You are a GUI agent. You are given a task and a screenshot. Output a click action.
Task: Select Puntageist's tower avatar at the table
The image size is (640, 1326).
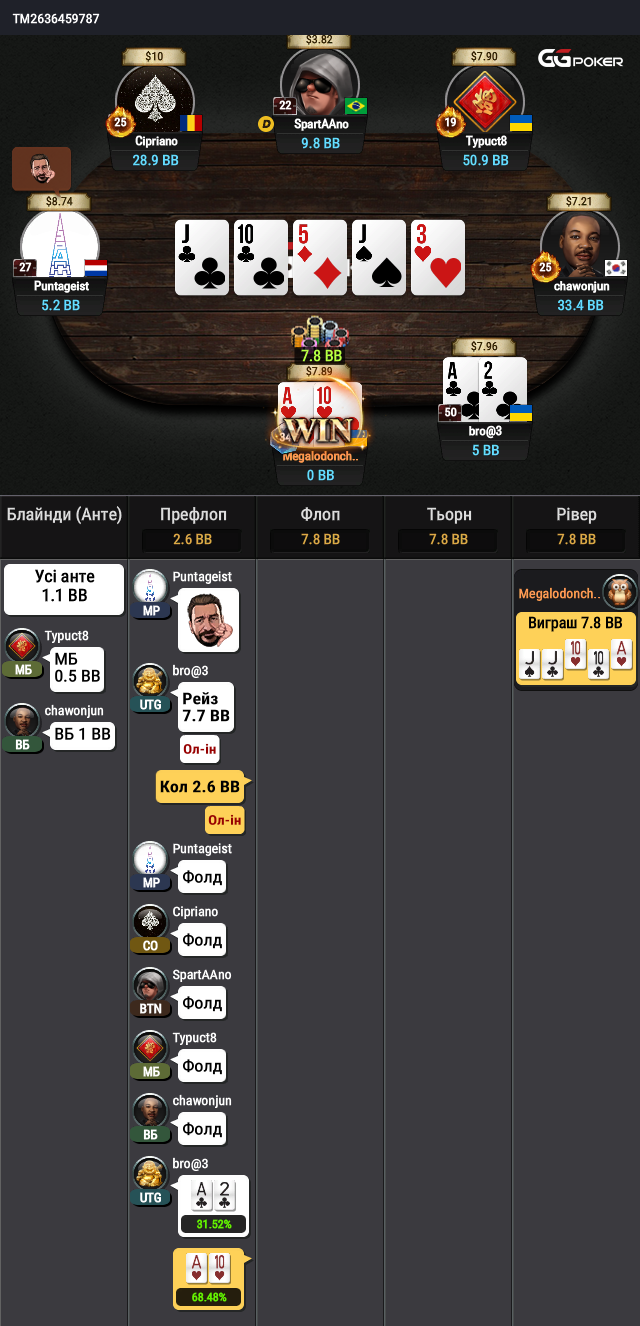pos(60,246)
